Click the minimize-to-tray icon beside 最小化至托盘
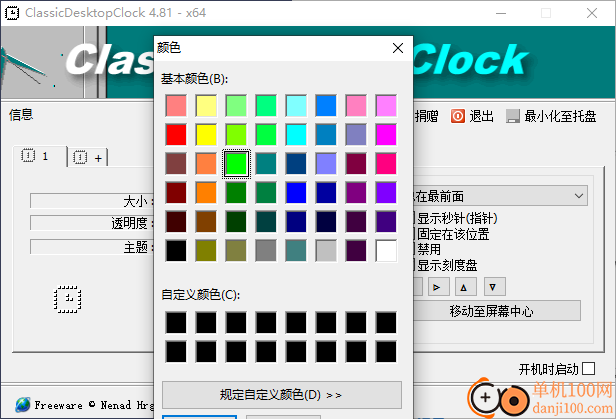Viewport: 616px width, 419px height. click(513, 116)
